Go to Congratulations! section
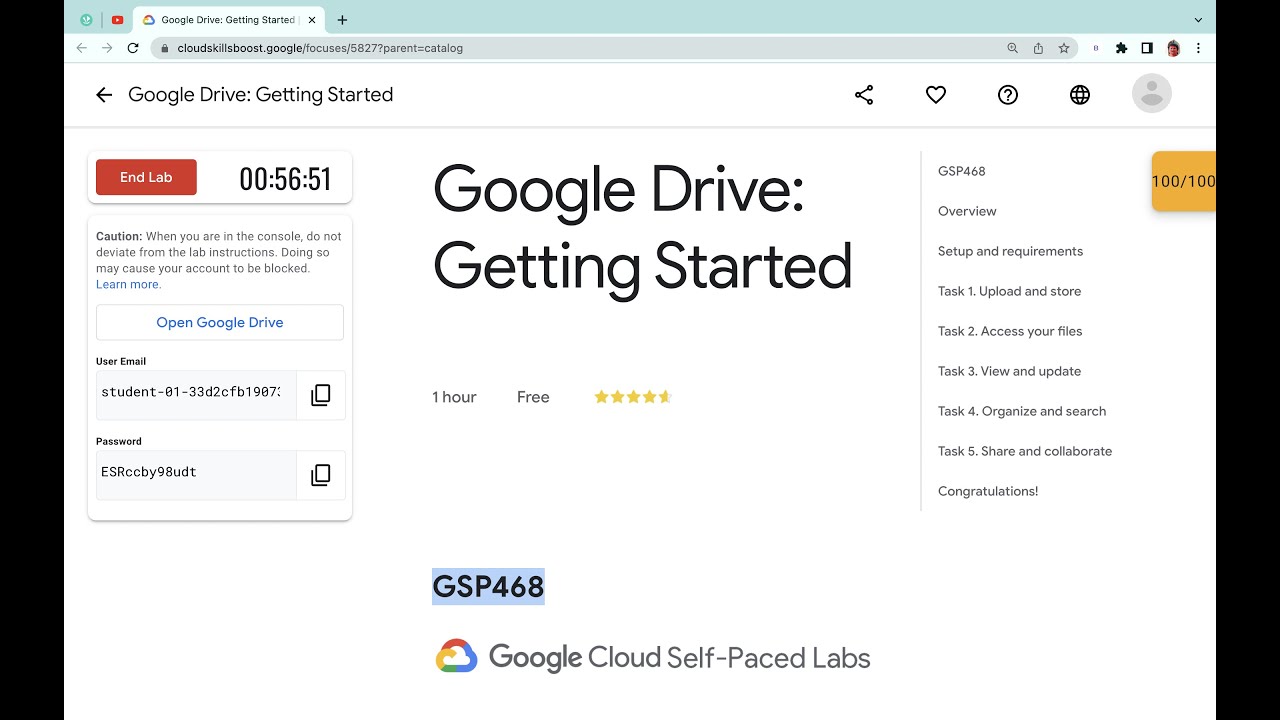This screenshot has width=1280, height=720. coord(988,491)
